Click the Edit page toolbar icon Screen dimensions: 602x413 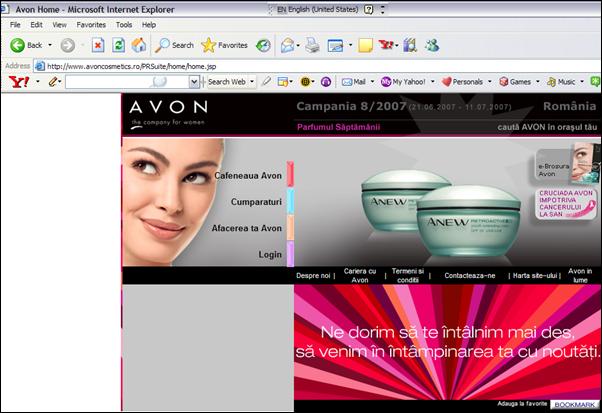(x=335, y=46)
